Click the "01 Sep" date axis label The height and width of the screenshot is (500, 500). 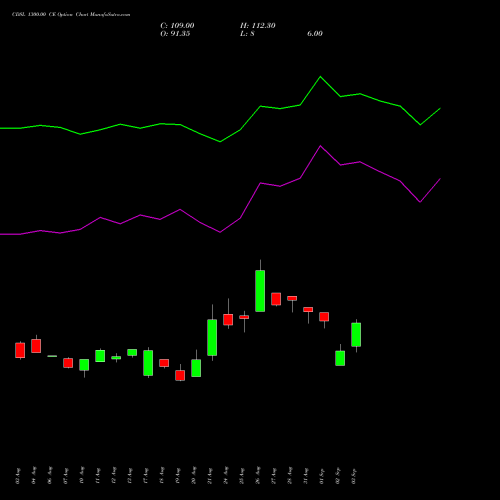(x=322, y=475)
